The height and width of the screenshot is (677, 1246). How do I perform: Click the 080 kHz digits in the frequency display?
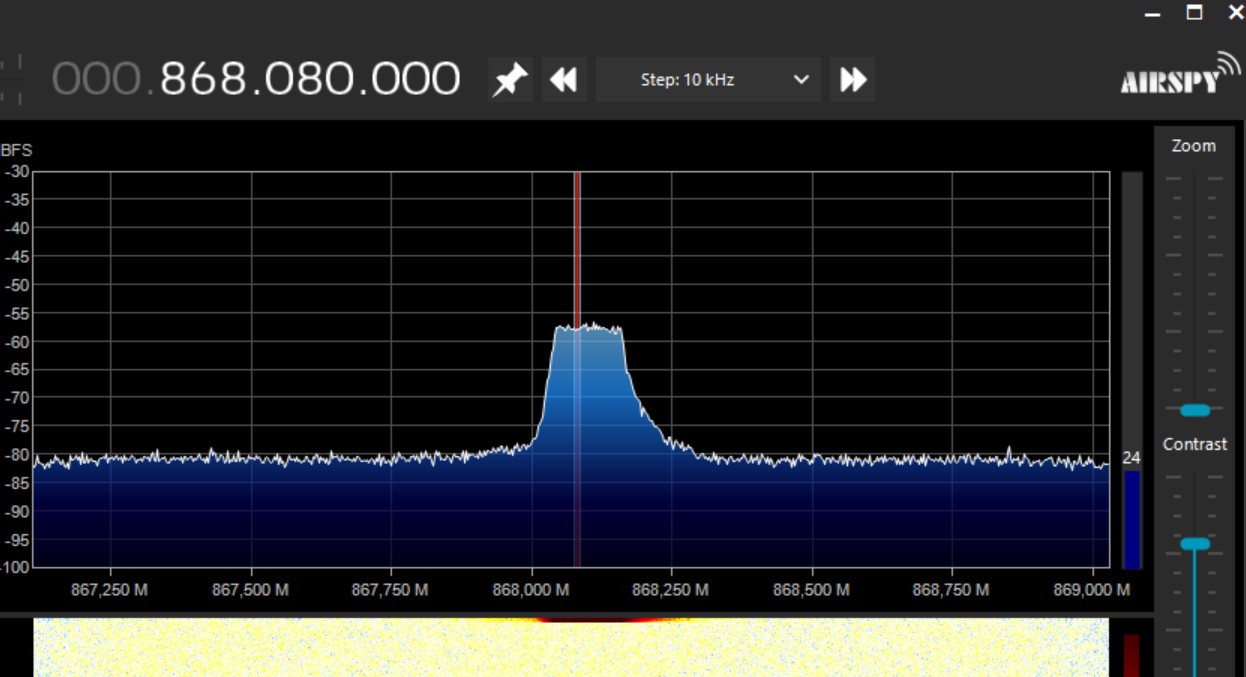(x=307, y=79)
